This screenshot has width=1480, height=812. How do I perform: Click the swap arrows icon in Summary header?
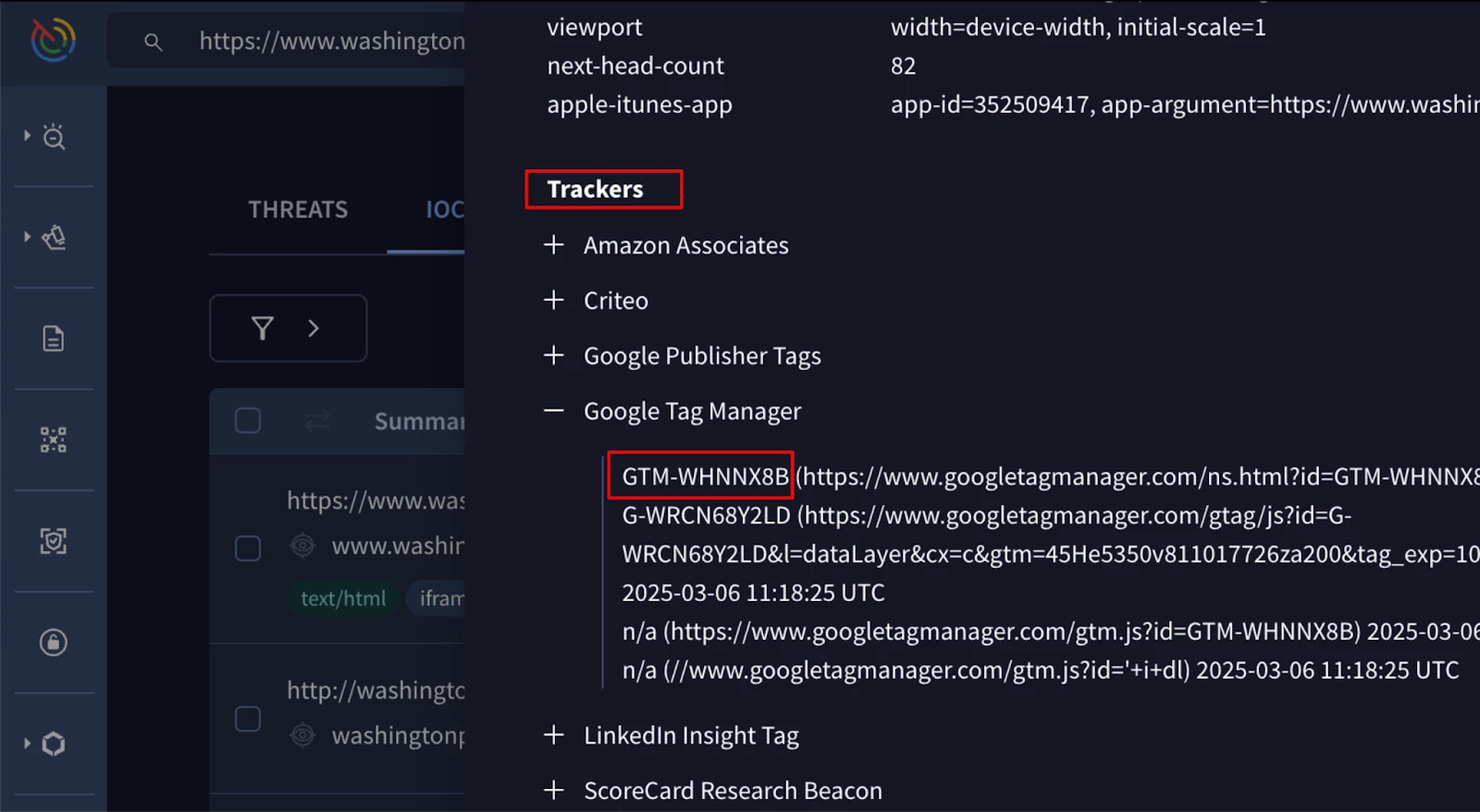[317, 422]
